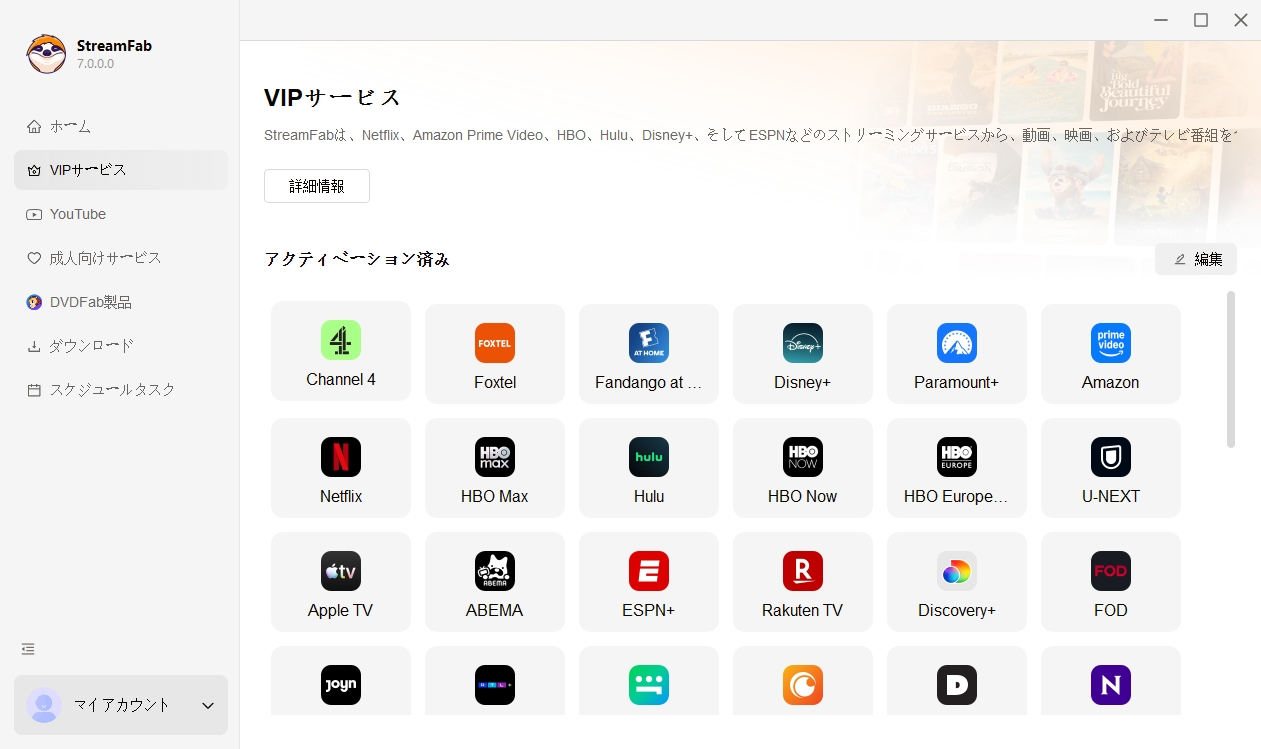Collapse the sidebar with the toggle icon
This screenshot has height=749, width=1261.
point(28,649)
